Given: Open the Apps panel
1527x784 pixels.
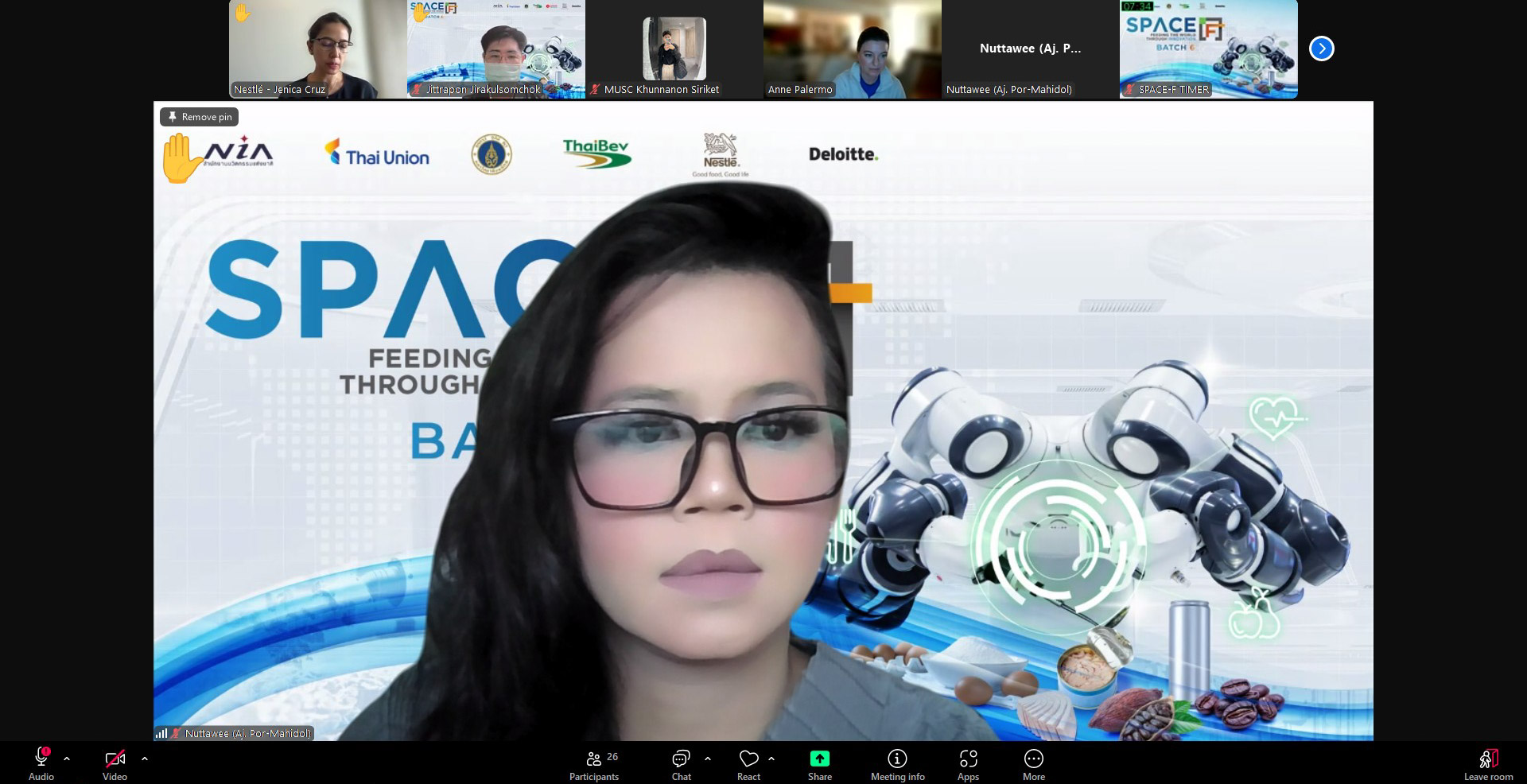Looking at the screenshot, I should click(968, 759).
